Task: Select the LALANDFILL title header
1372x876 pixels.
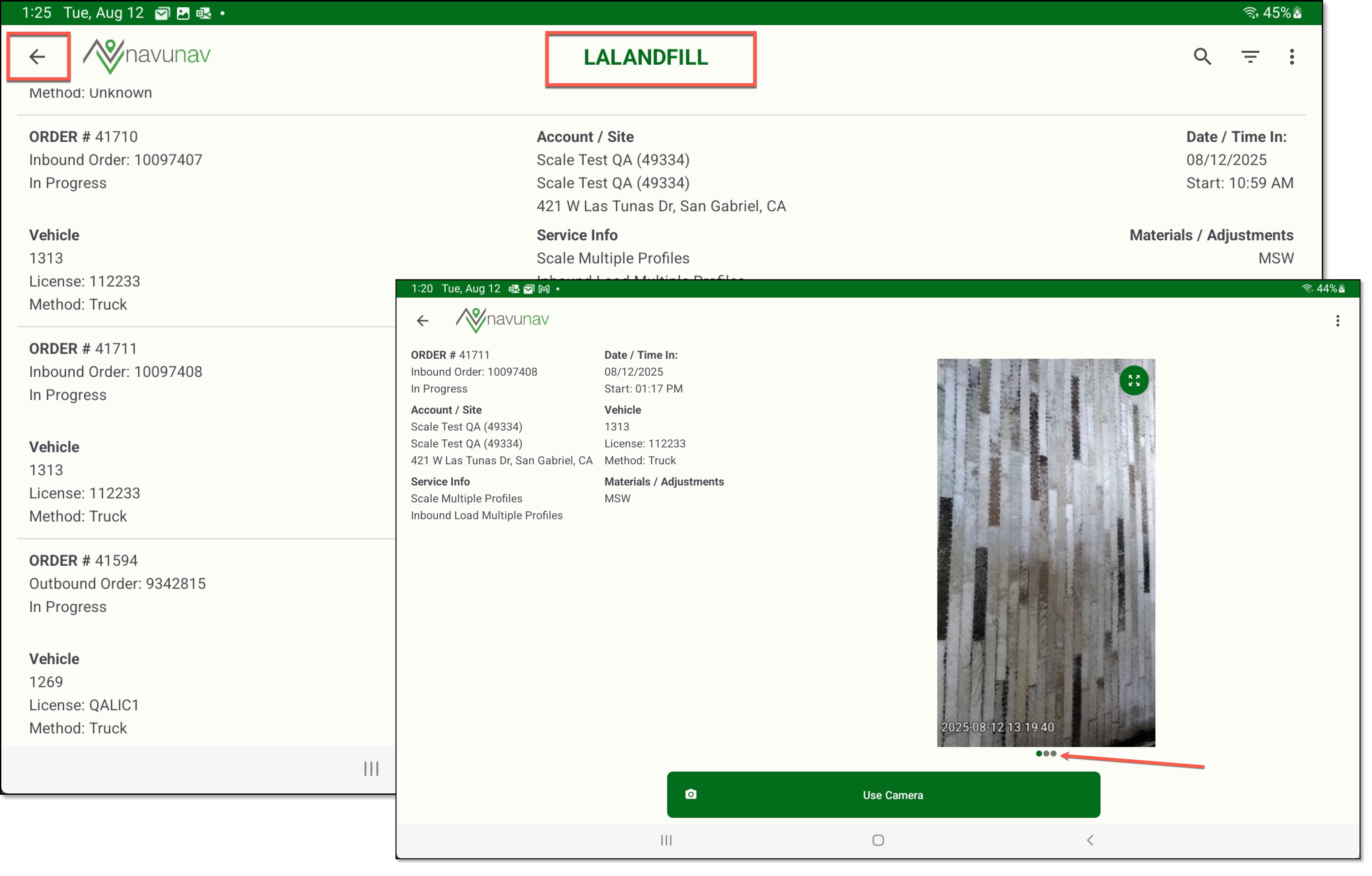Action: click(x=645, y=57)
